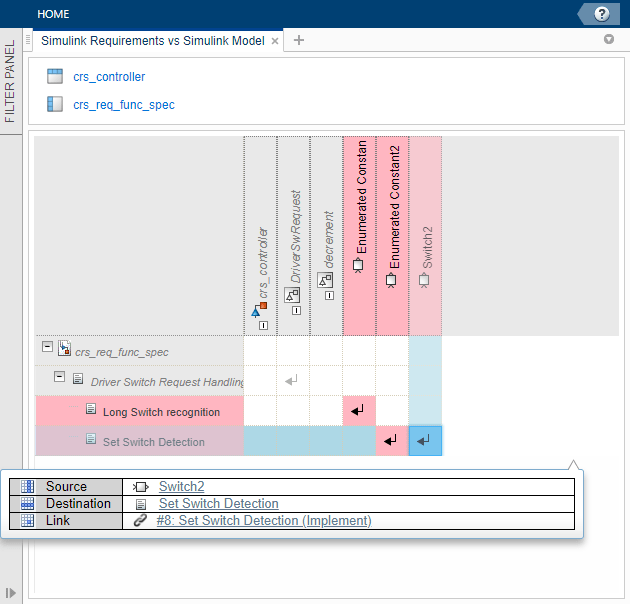Switch to the HOME ribbon tab
The width and height of the screenshot is (630, 604).
click(x=53, y=14)
